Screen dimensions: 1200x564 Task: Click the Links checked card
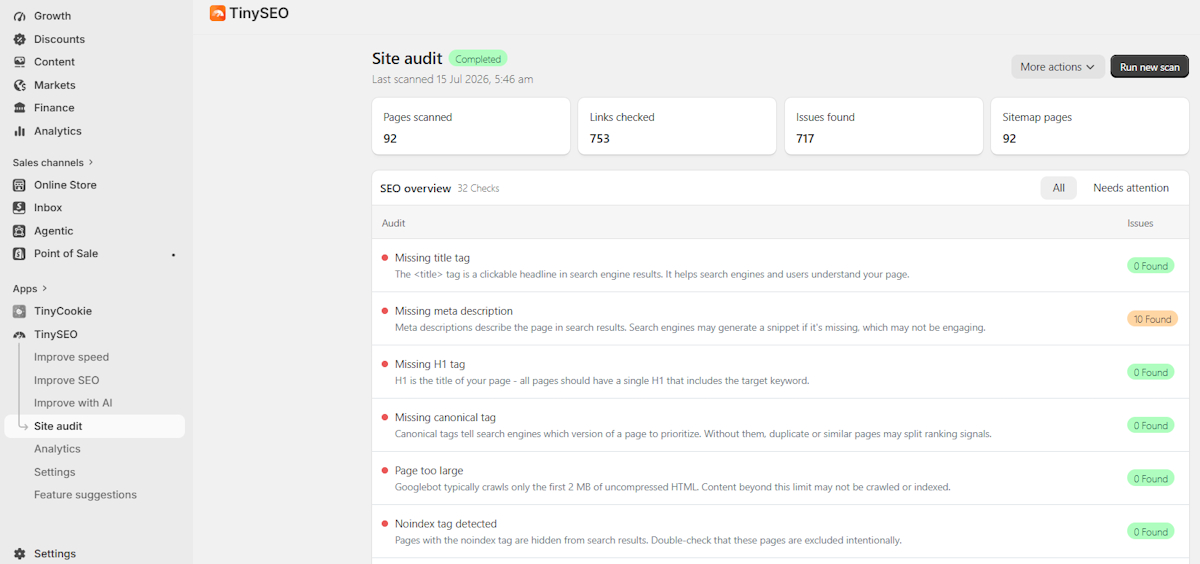pyautogui.click(x=677, y=126)
